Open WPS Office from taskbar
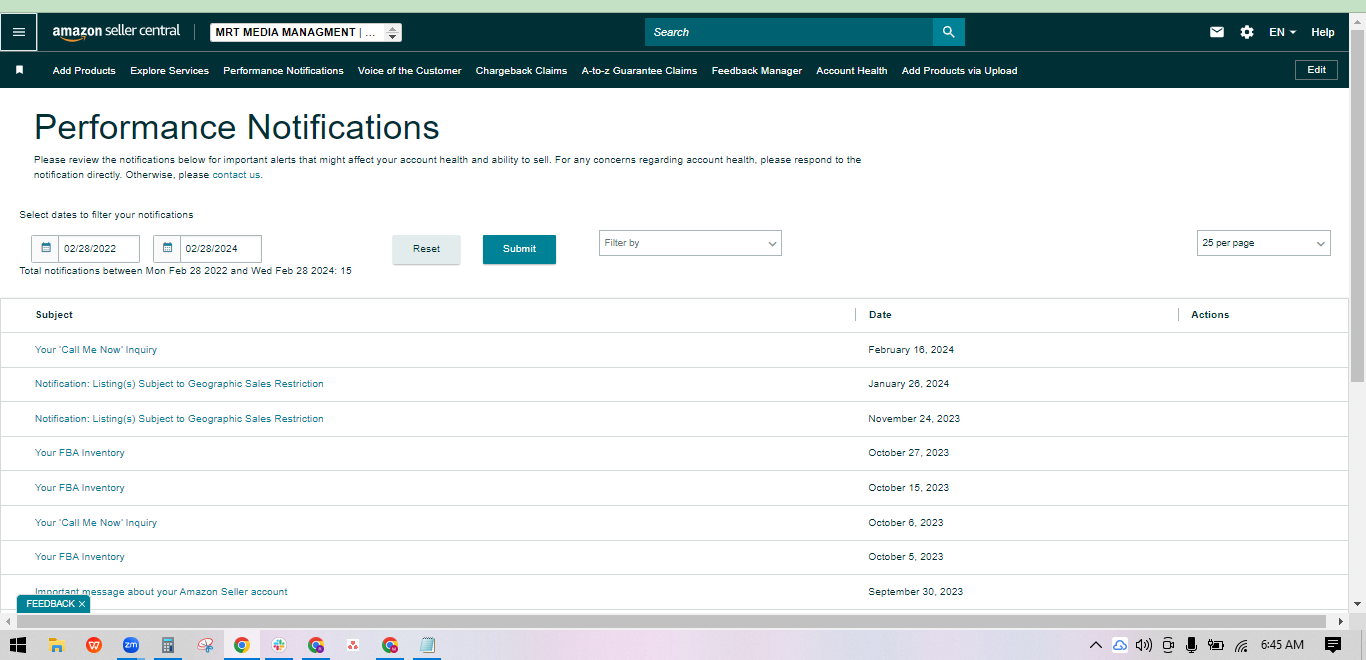The width and height of the screenshot is (1366, 660). [x=94, y=645]
